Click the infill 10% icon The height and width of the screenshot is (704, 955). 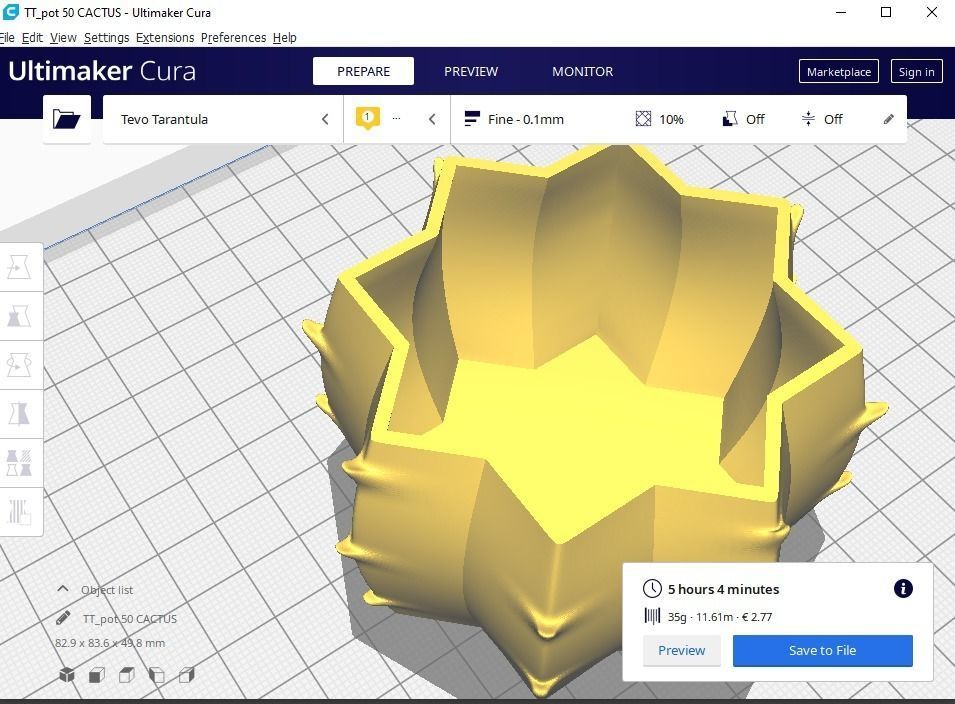click(x=643, y=119)
